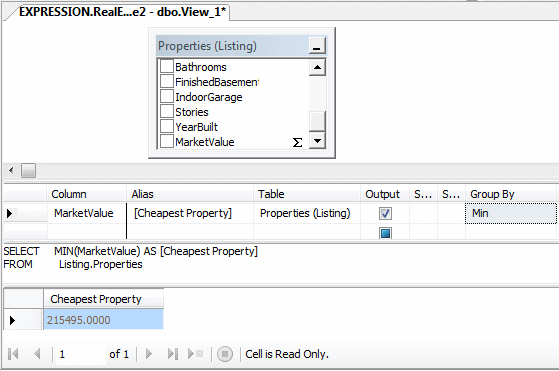Tick the FinishedBasement column checkbox

pos(166,81)
